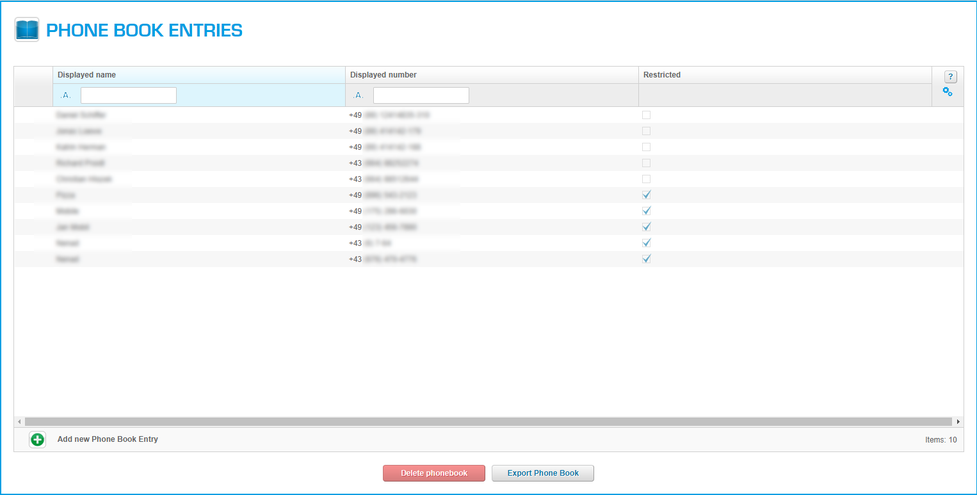This screenshot has height=495, width=977.
Task: Click left arrow of horizontal scrollbar
Action: (19, 421)
